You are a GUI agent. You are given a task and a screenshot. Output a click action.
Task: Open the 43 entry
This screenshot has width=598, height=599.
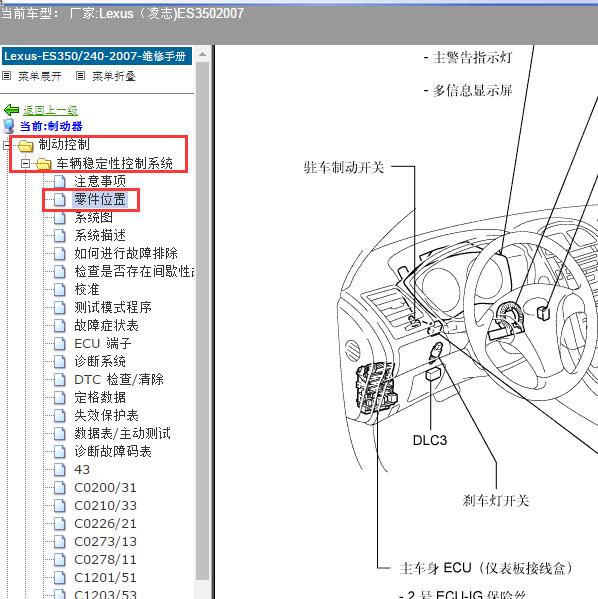tap(82, 469)
